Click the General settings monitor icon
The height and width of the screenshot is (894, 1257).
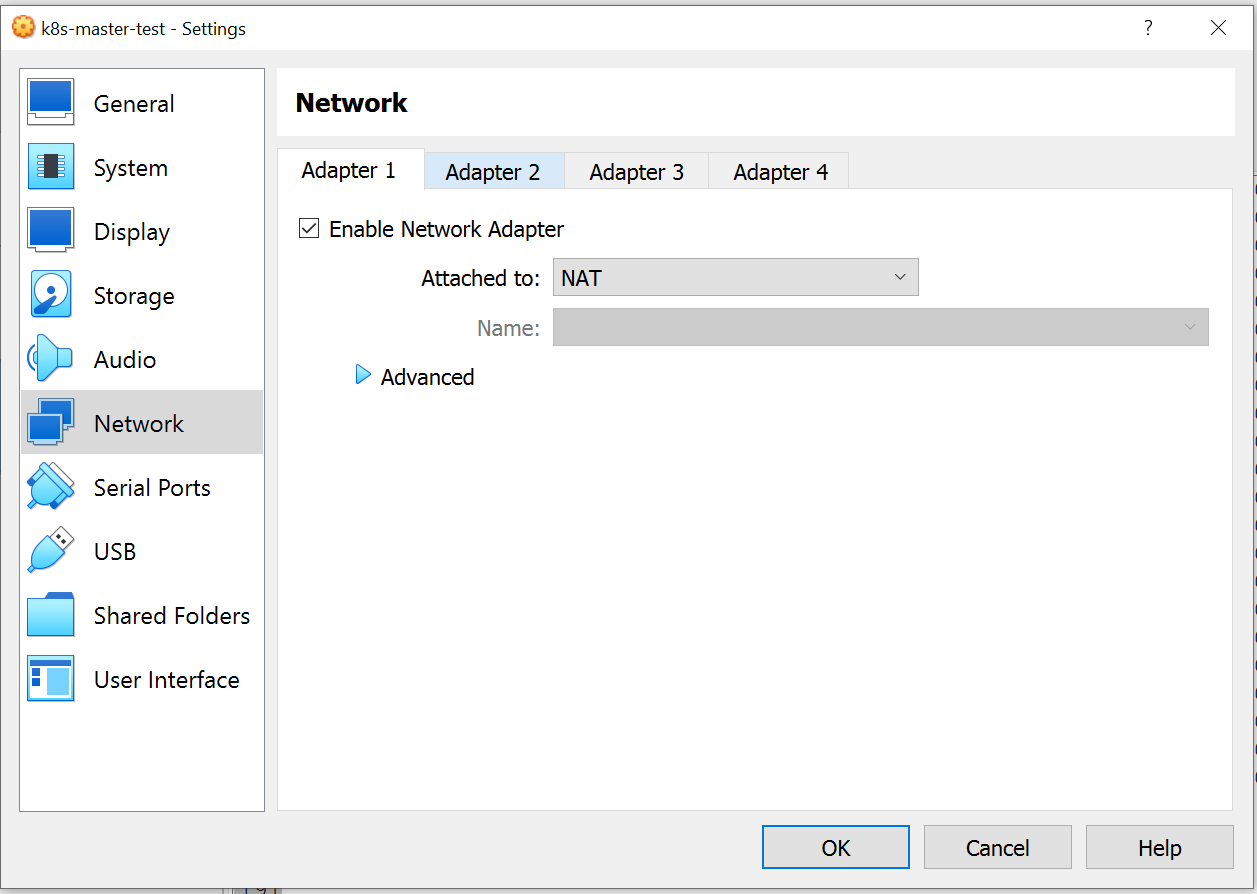click(x=50, y=103)
